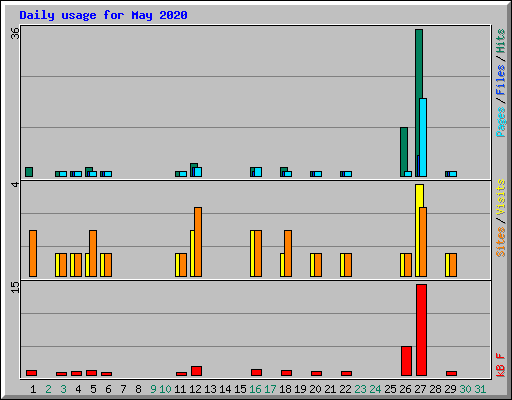Screen dimensions: 512x400
Task: Click the red "KB F" legend label
Action: click(500, 365)
